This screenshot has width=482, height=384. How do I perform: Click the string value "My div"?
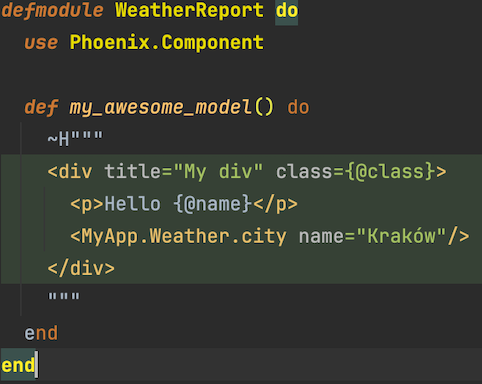click(x=218, y=172)
